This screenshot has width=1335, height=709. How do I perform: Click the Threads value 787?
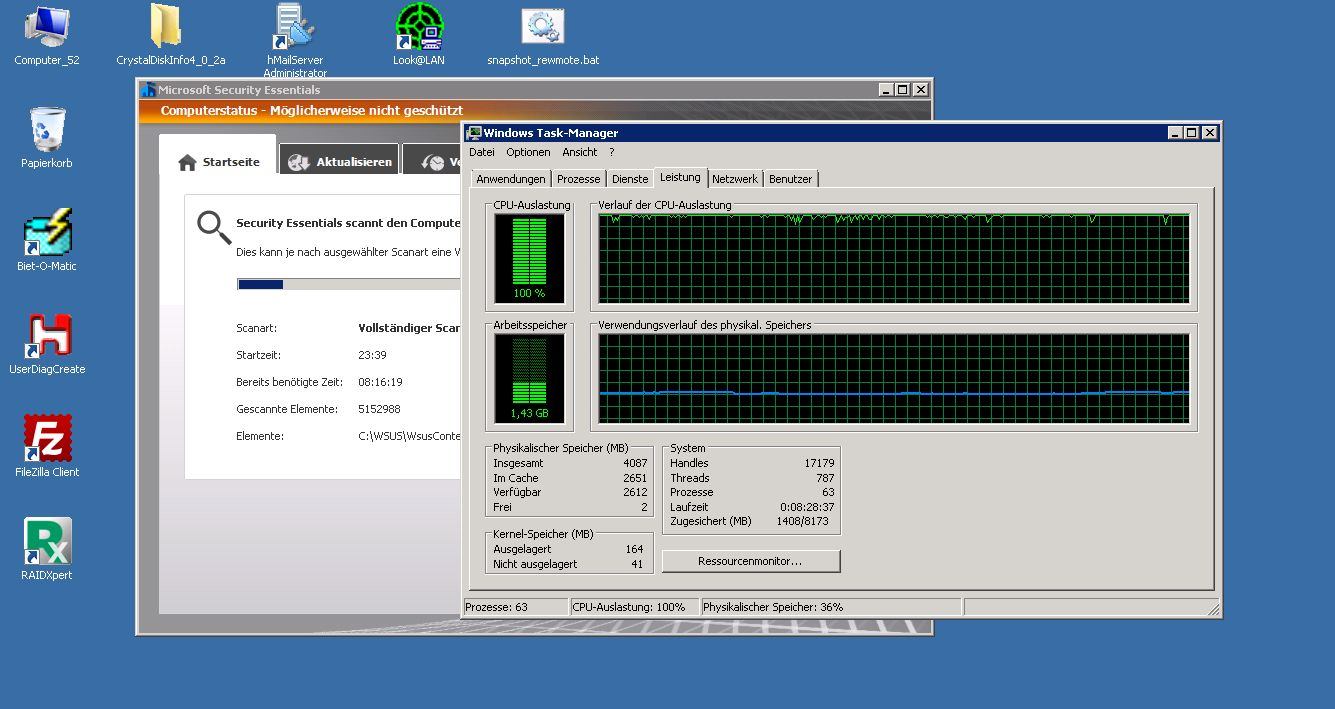click(825, 478)
